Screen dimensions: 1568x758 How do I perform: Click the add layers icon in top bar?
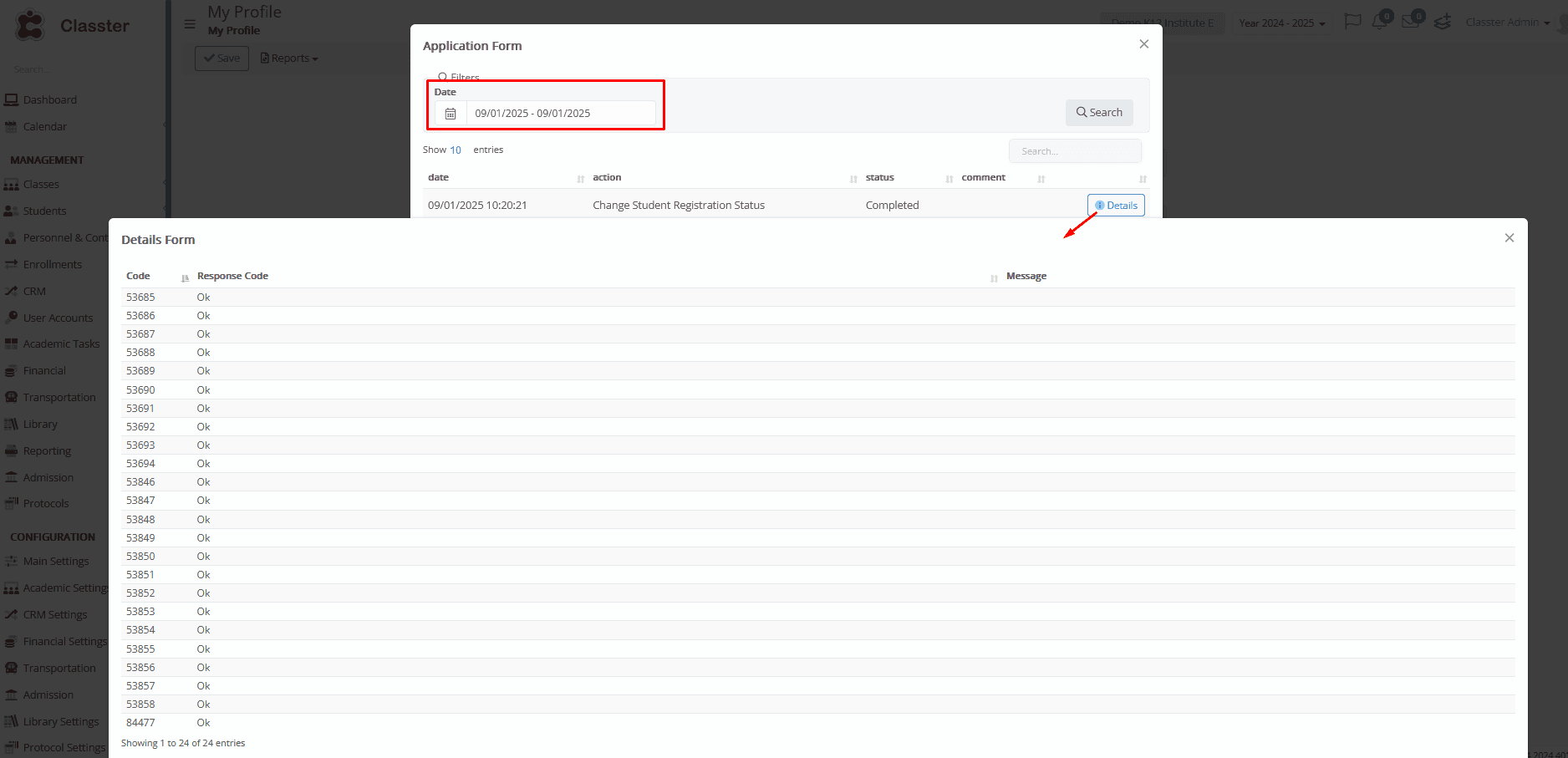point(1443,22)
